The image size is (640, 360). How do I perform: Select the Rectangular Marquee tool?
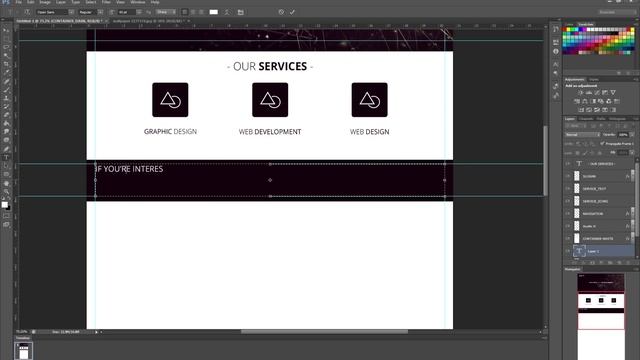[x=6, y=39]
